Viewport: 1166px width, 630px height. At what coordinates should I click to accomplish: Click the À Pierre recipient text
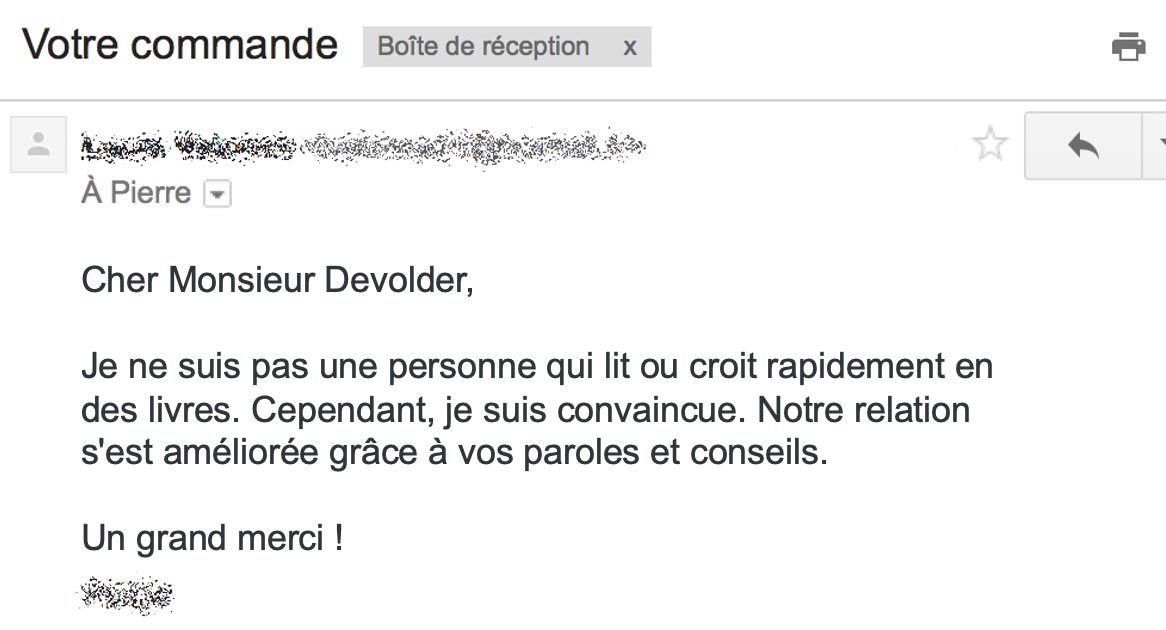[x=136, y=193]
